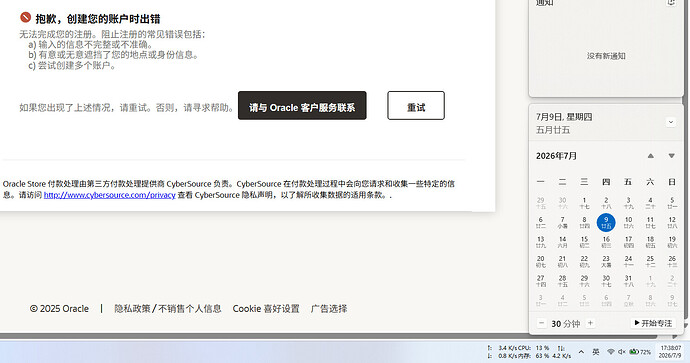Select date 25 in the calendar

[x=650, y=261]
